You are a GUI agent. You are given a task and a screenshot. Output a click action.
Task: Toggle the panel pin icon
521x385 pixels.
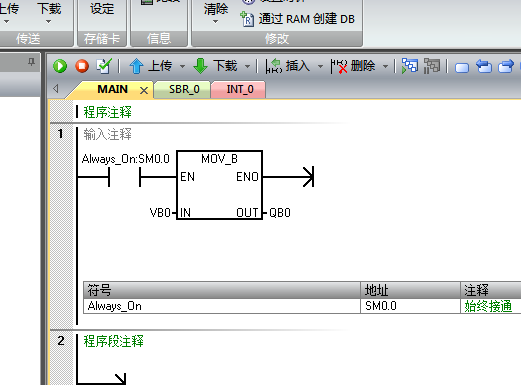pos(31,62)
